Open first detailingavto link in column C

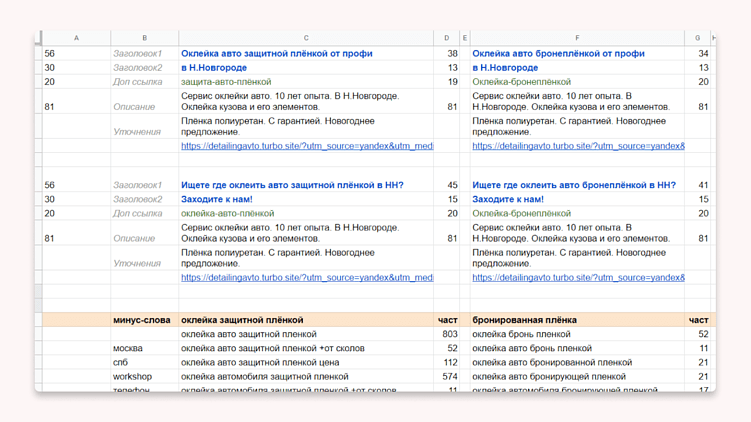click(307, 146)
